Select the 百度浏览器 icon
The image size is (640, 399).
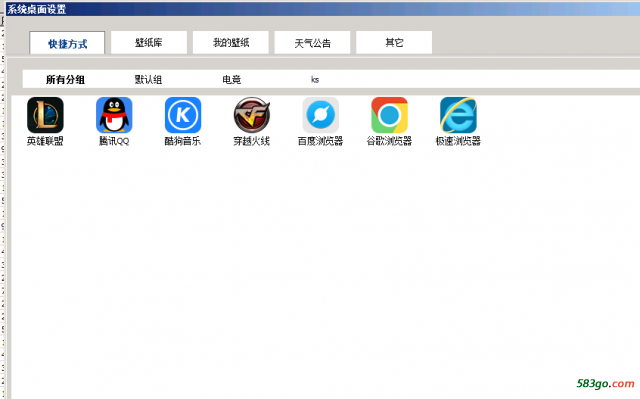coord(320,115)
